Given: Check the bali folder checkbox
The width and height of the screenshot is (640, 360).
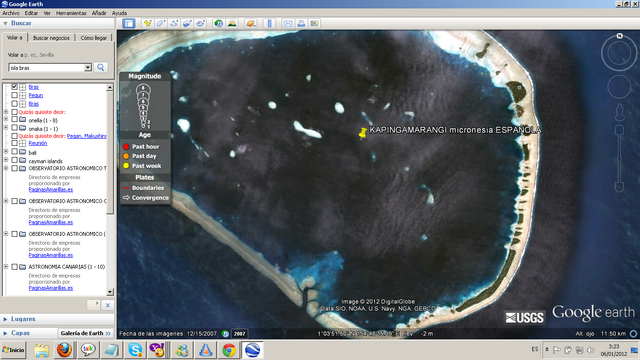Looking at the screenshot, I should [15, 152].
